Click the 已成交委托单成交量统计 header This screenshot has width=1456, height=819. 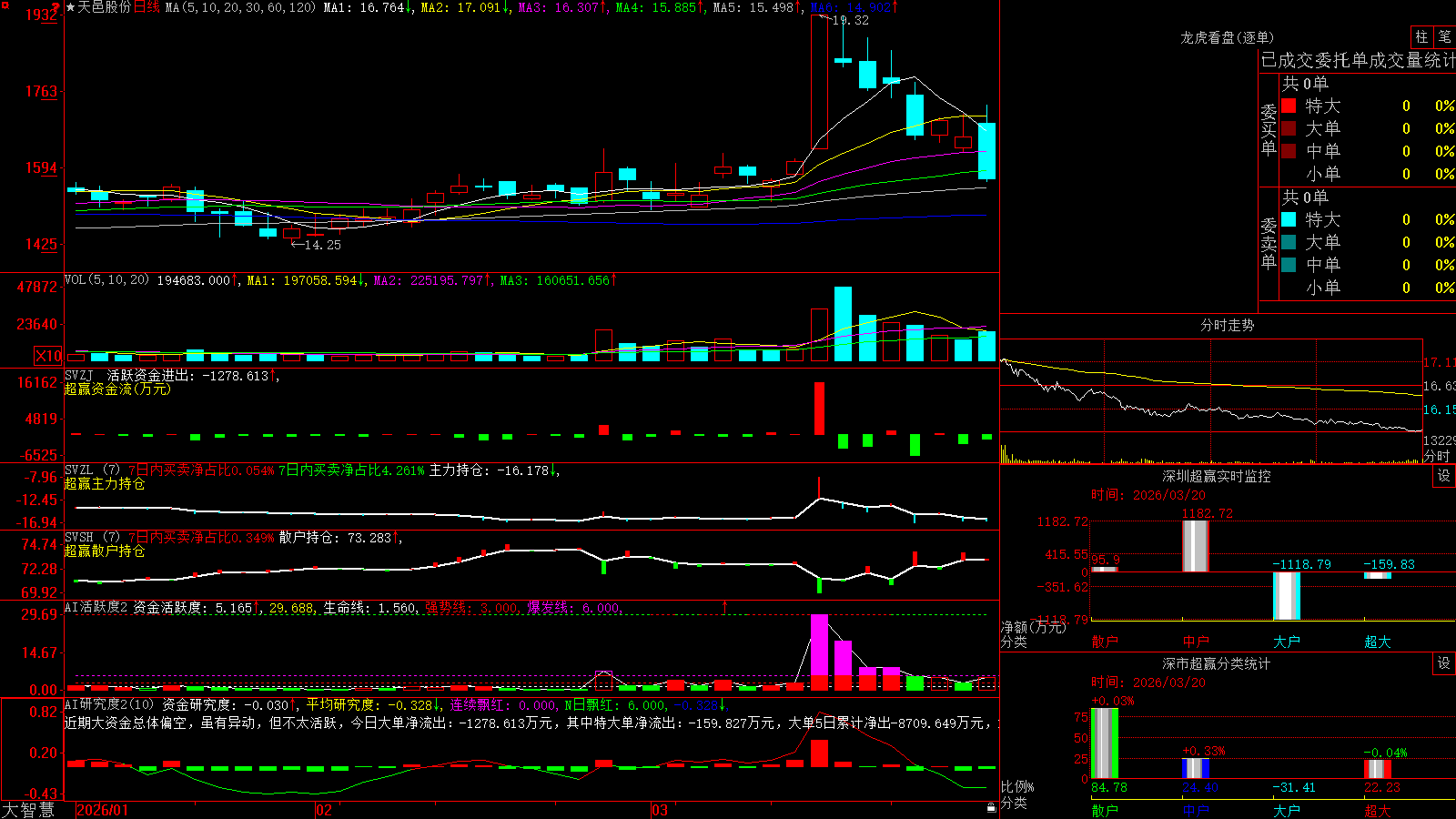tap(1358, 60)
